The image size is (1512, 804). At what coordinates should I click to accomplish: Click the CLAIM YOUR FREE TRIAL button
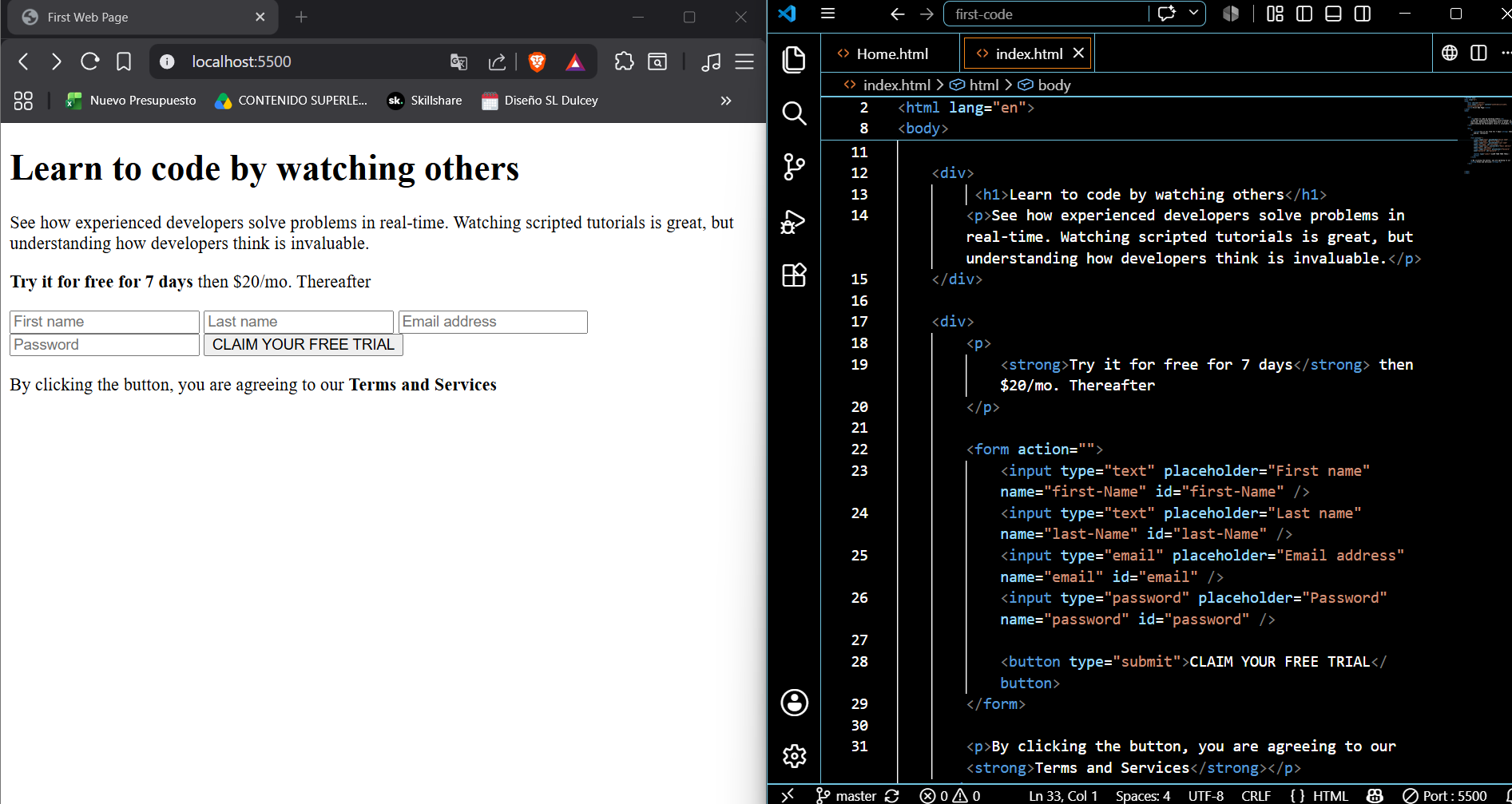[x=304, y=345]
